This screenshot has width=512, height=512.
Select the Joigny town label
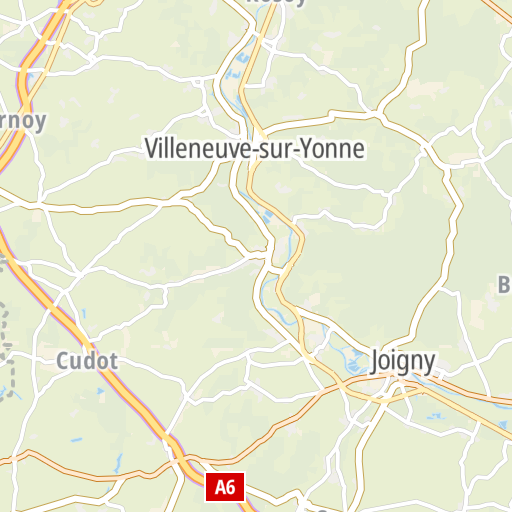pos(403,362)
